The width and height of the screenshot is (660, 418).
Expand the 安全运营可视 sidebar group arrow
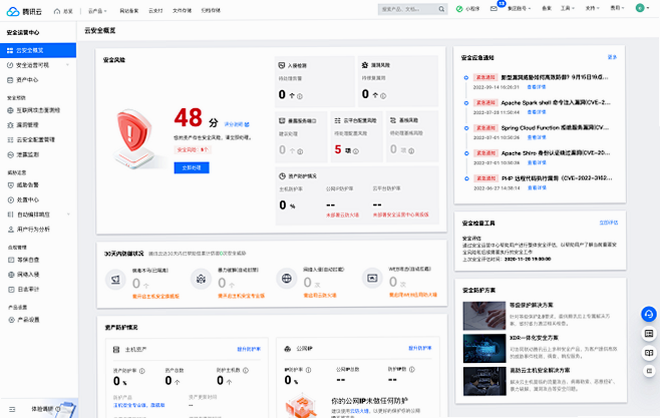tap(68, 65)
